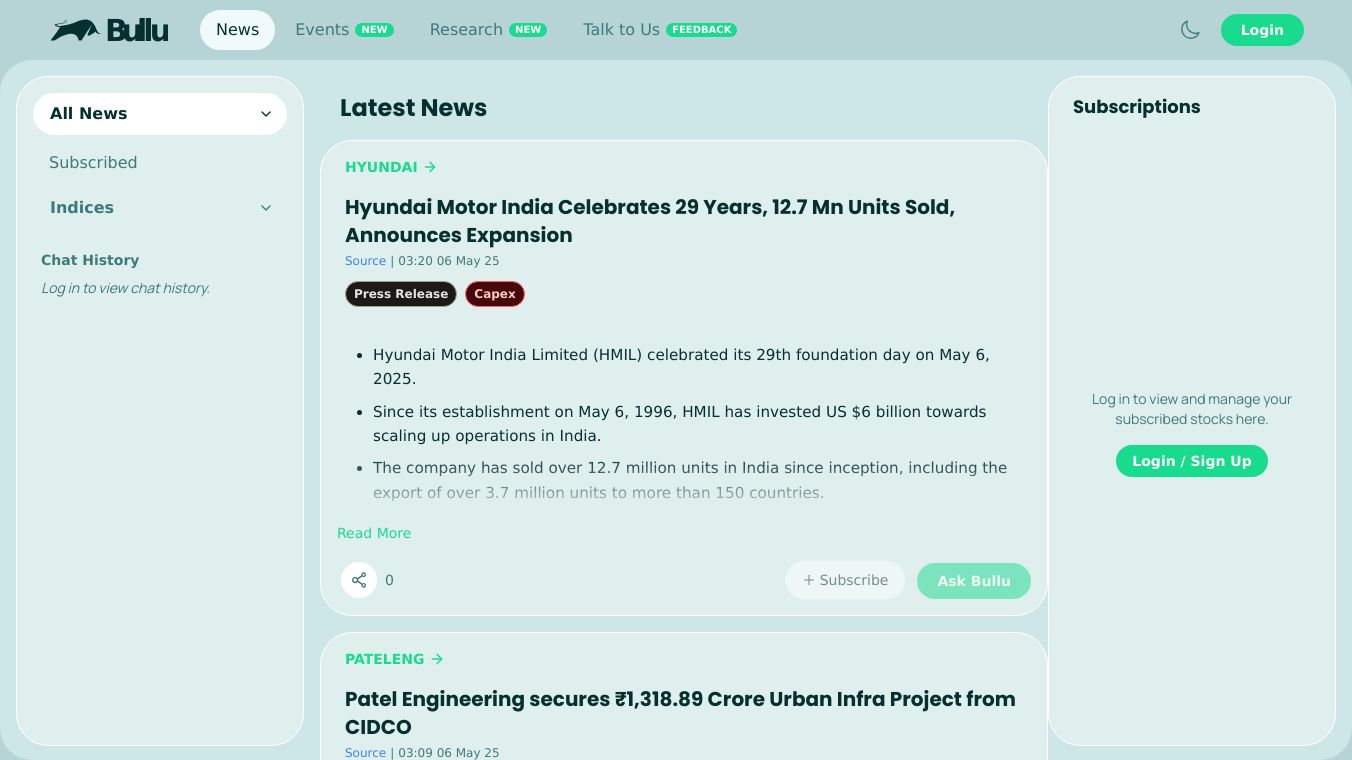Open the News tab
The height and width of the screenshot is (760, 1352).
tap(237, 30)
